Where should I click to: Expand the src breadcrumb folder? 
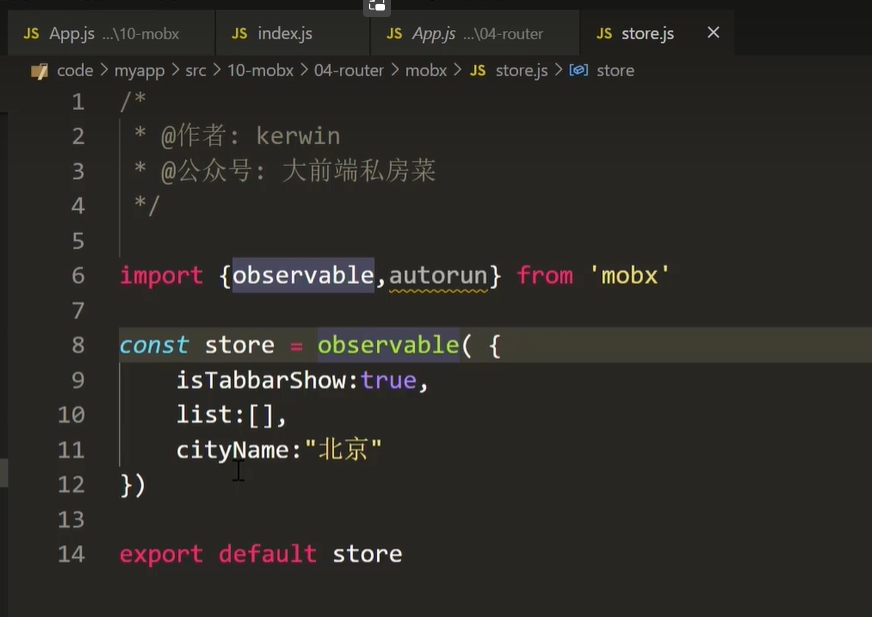coord(195,71)
